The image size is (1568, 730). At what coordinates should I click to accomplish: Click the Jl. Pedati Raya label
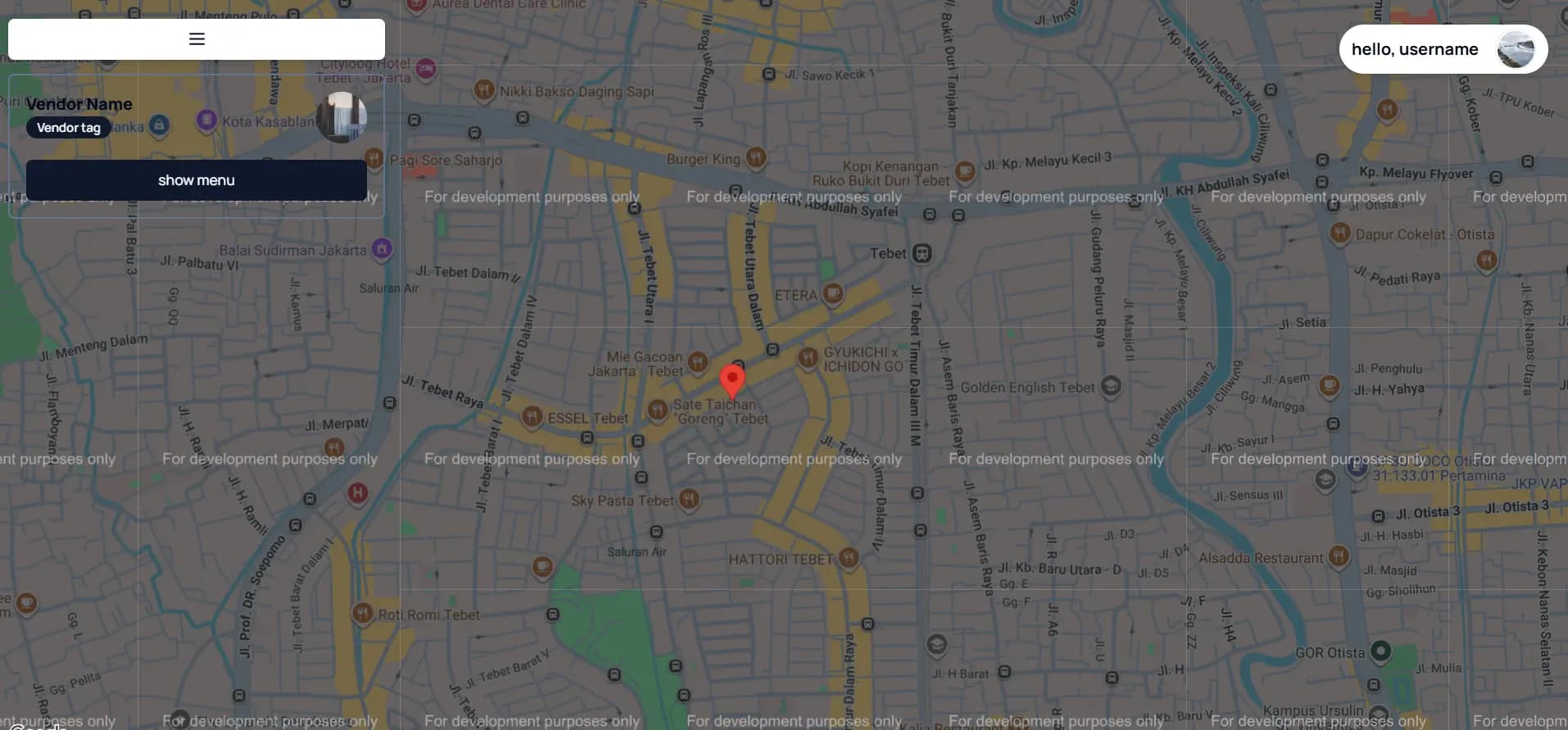point(1398,275)
